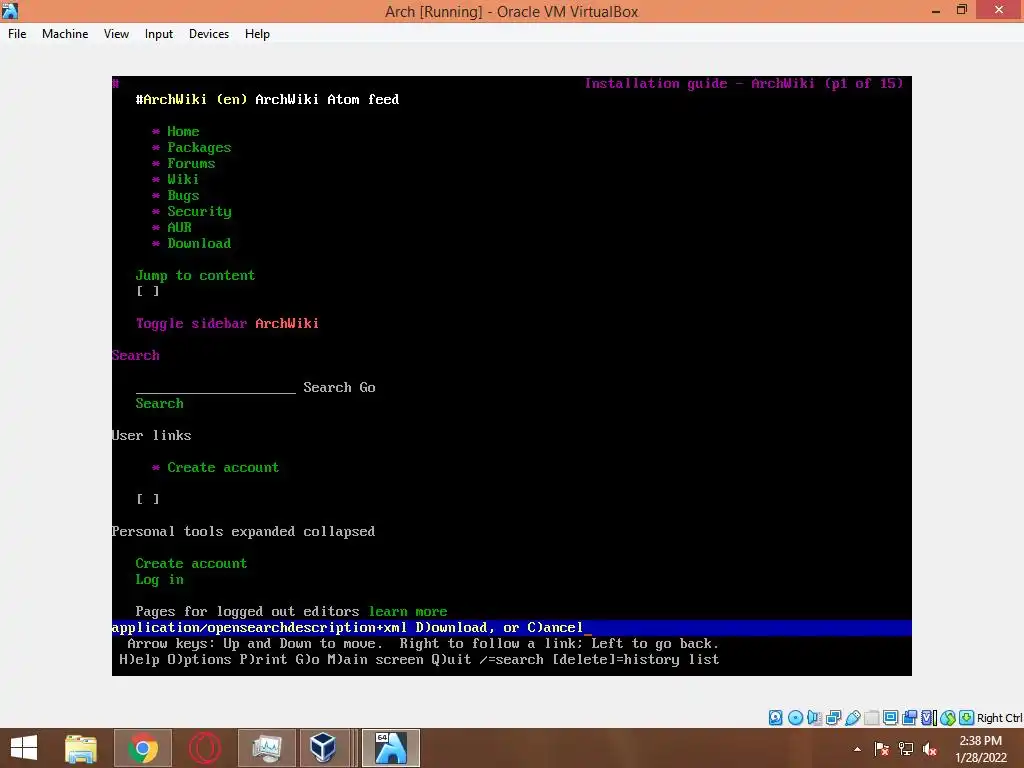This screenshot has height=768, width=1024.
Task: Toggle the mouse integration indicator
Action: coord(948,718)
